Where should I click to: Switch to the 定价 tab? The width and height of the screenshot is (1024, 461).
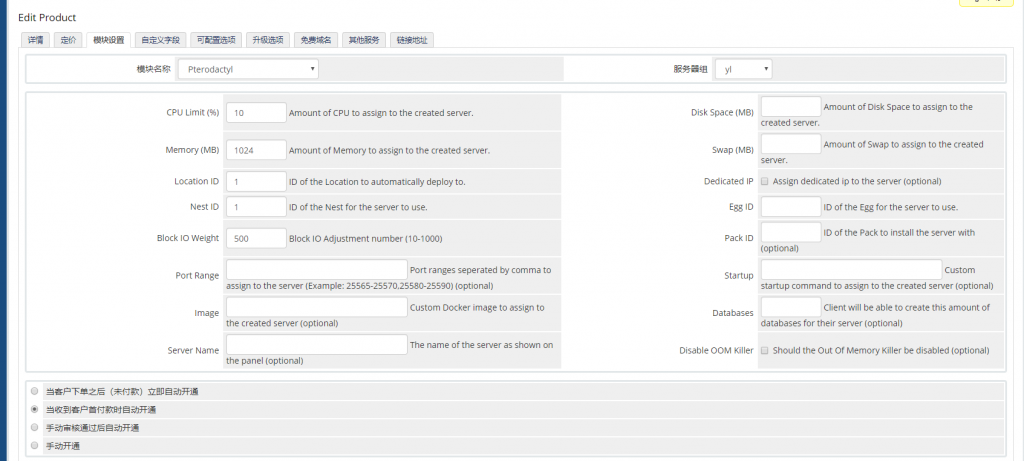pyautogui.click(x=68, y=40)
